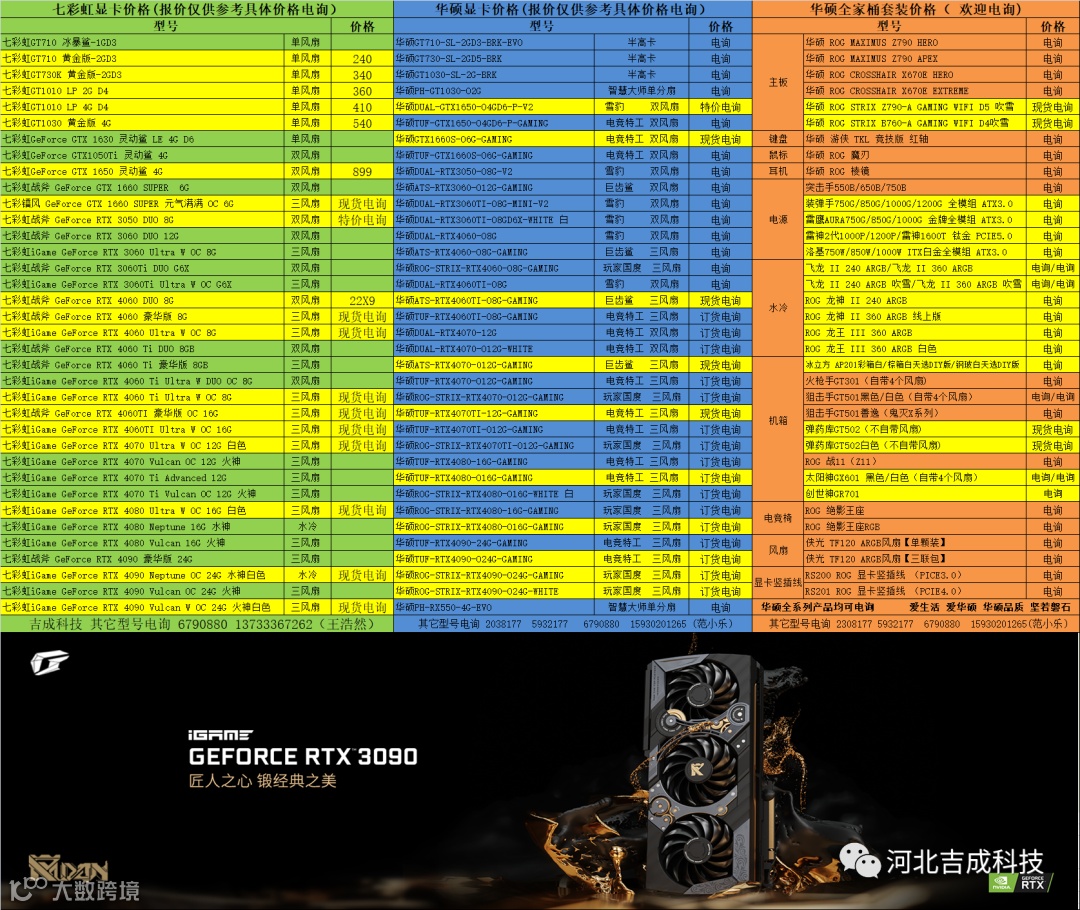The image size is (1080, 910).
Task: Select row 华硕DUAL-RTX3050-O8G-V2
Action: (573, 172)
